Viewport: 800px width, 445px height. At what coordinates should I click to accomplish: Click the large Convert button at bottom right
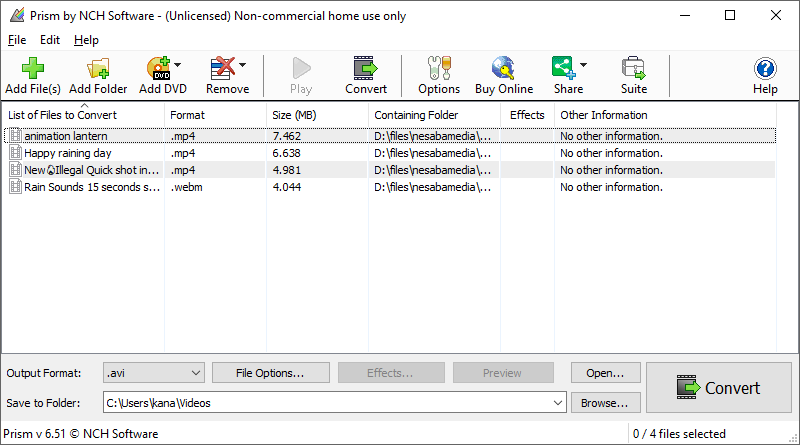718,388
